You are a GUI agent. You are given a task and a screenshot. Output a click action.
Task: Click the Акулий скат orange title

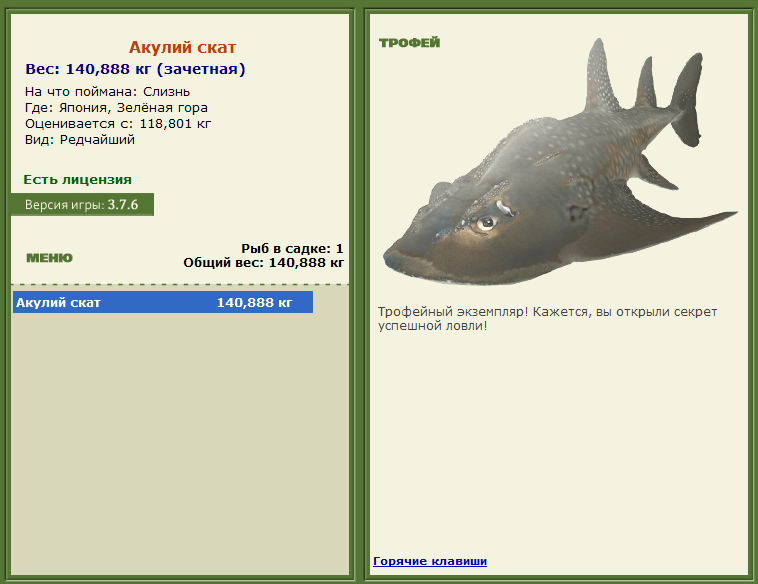[x=182, y=47]
